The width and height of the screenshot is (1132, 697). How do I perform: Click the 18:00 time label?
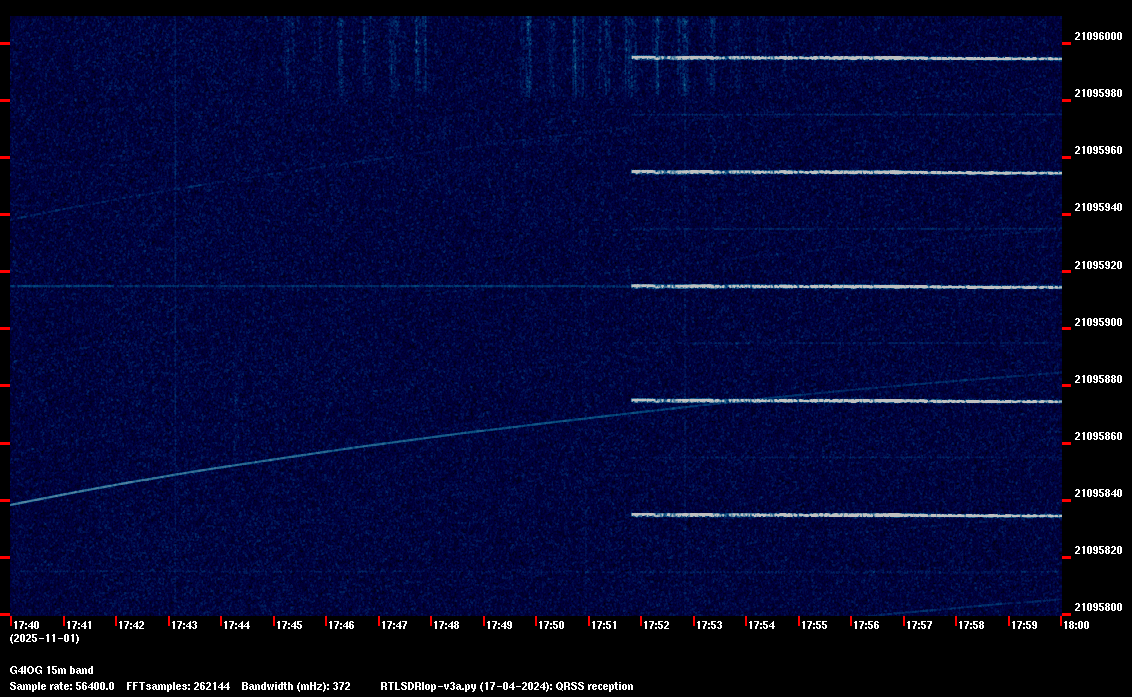[x=1076, y=625]
